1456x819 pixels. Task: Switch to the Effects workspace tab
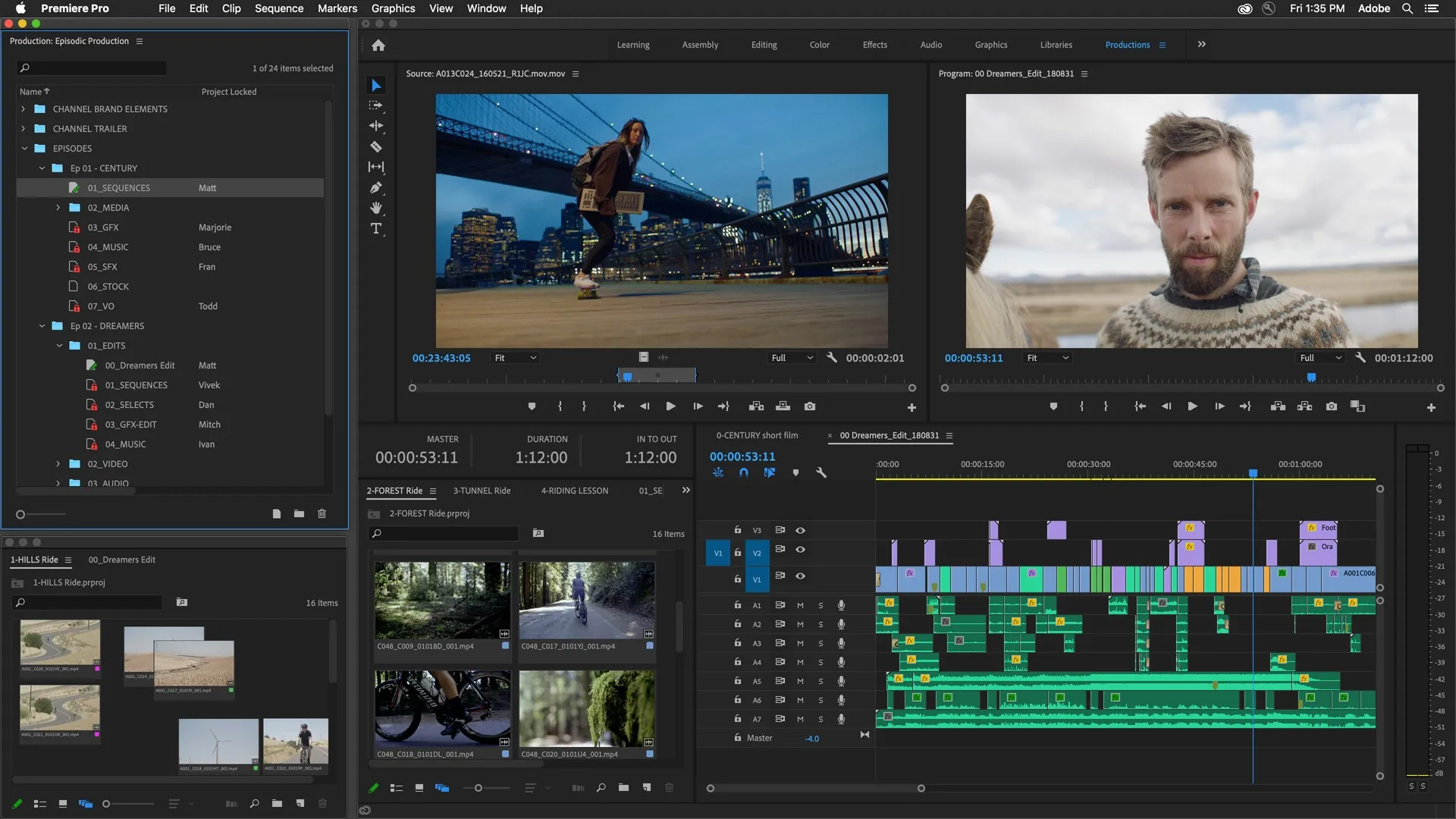tap(874, 44)
